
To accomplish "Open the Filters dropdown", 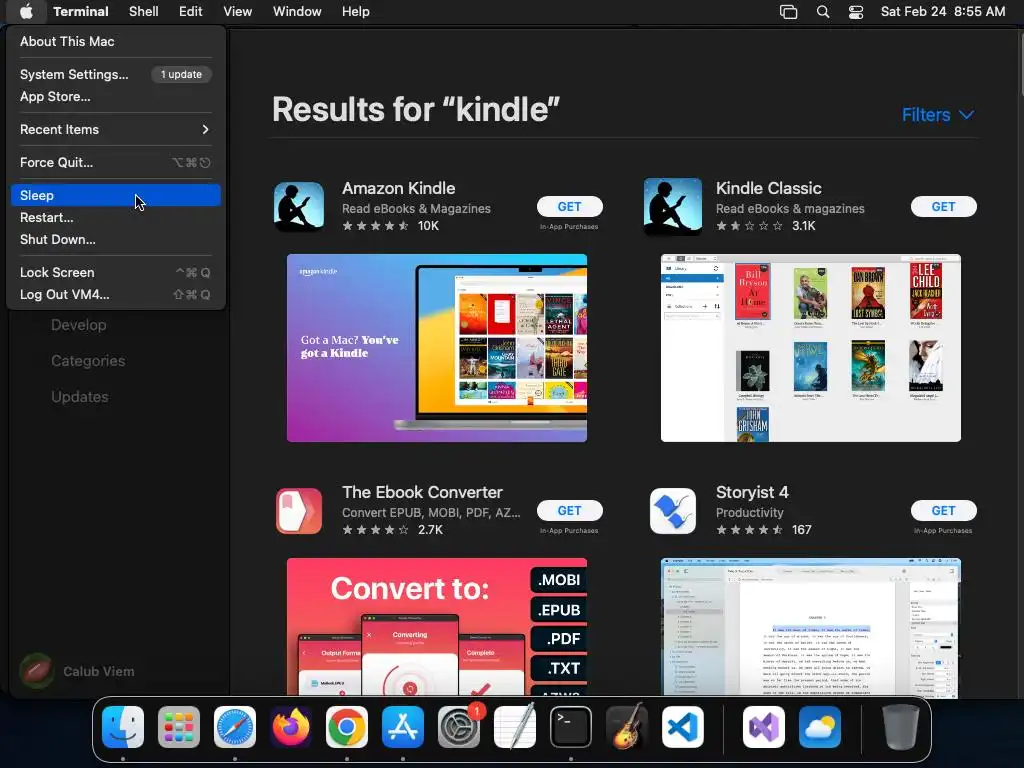I will [938, 115].
